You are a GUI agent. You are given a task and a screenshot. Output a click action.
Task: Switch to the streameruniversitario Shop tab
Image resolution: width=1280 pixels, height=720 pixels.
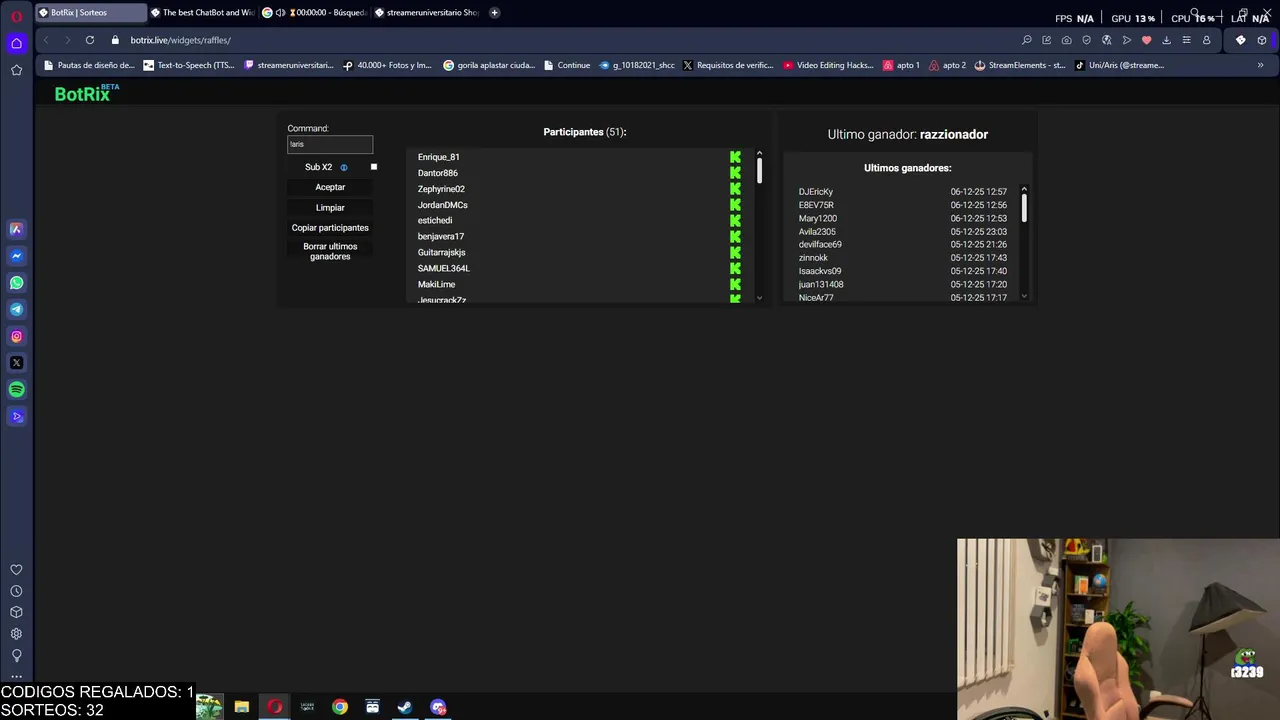(427, 13)
